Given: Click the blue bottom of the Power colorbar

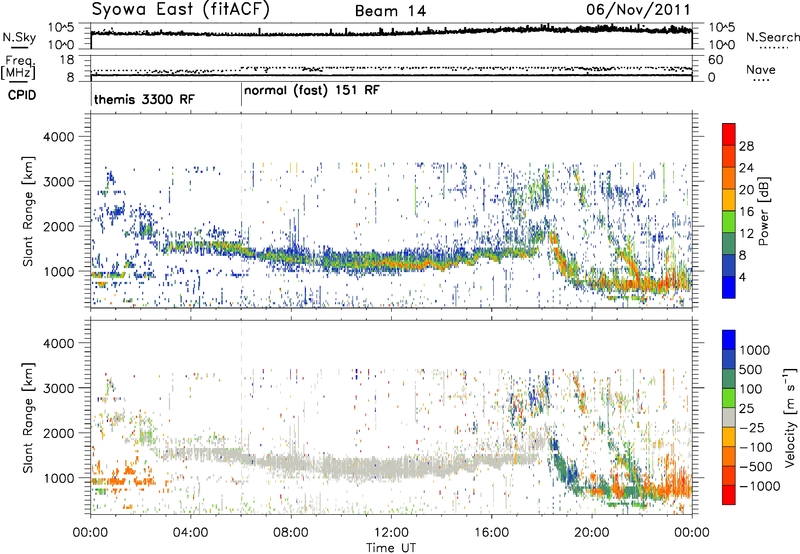Looking at the screenshot, I should [729, 287].
